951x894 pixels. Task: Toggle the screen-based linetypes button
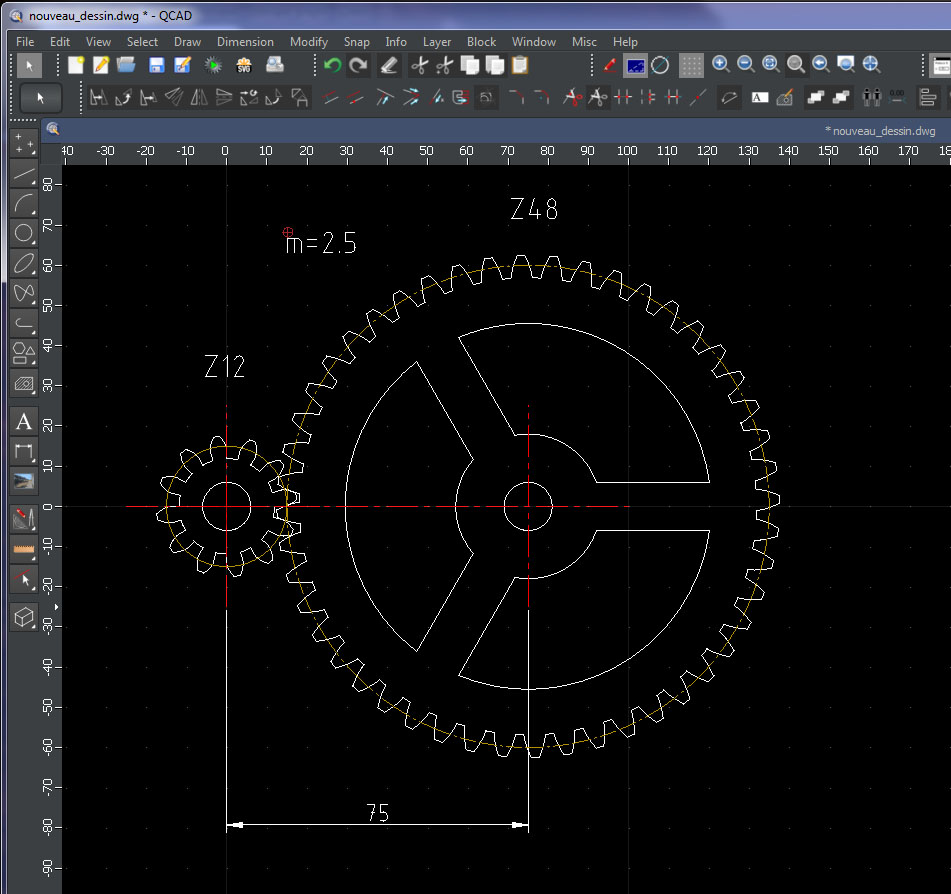coord(635,66)
